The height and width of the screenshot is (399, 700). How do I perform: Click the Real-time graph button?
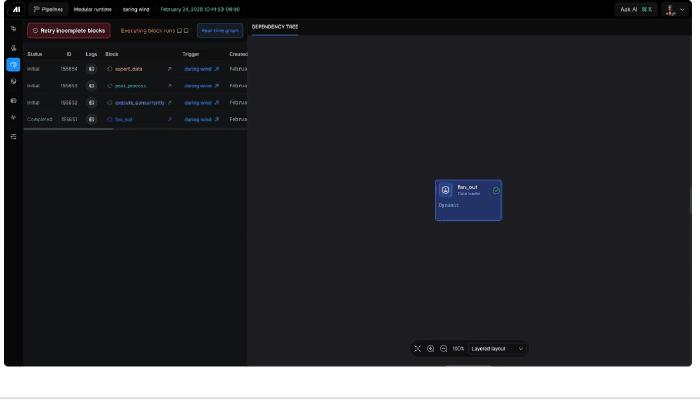pos(220,31)
